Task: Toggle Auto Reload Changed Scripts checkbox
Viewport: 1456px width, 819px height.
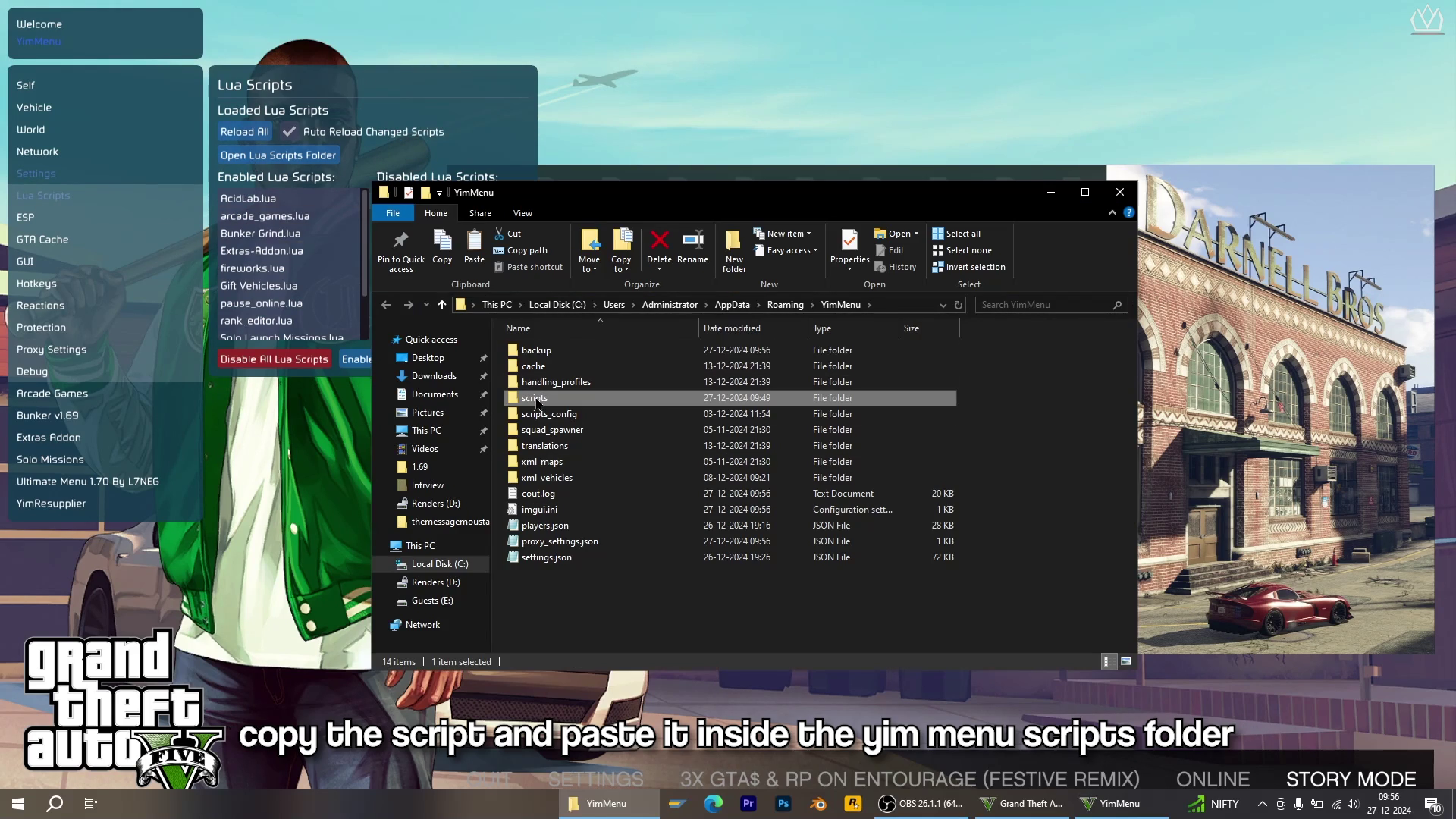Action: pyautogui.click(x=289, y=132)
